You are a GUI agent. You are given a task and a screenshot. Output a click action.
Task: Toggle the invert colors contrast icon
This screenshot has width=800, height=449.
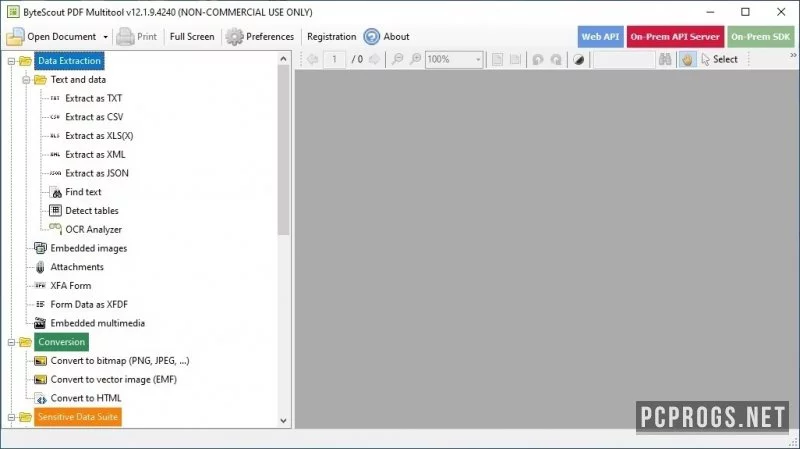tap(579, 60)
